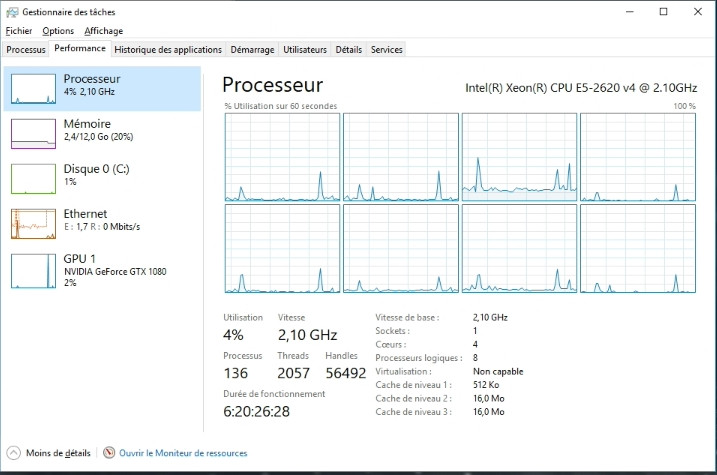Go to the Démarrage tab
The height and width of the screenshot is (475, 717).
click(252, 49)
